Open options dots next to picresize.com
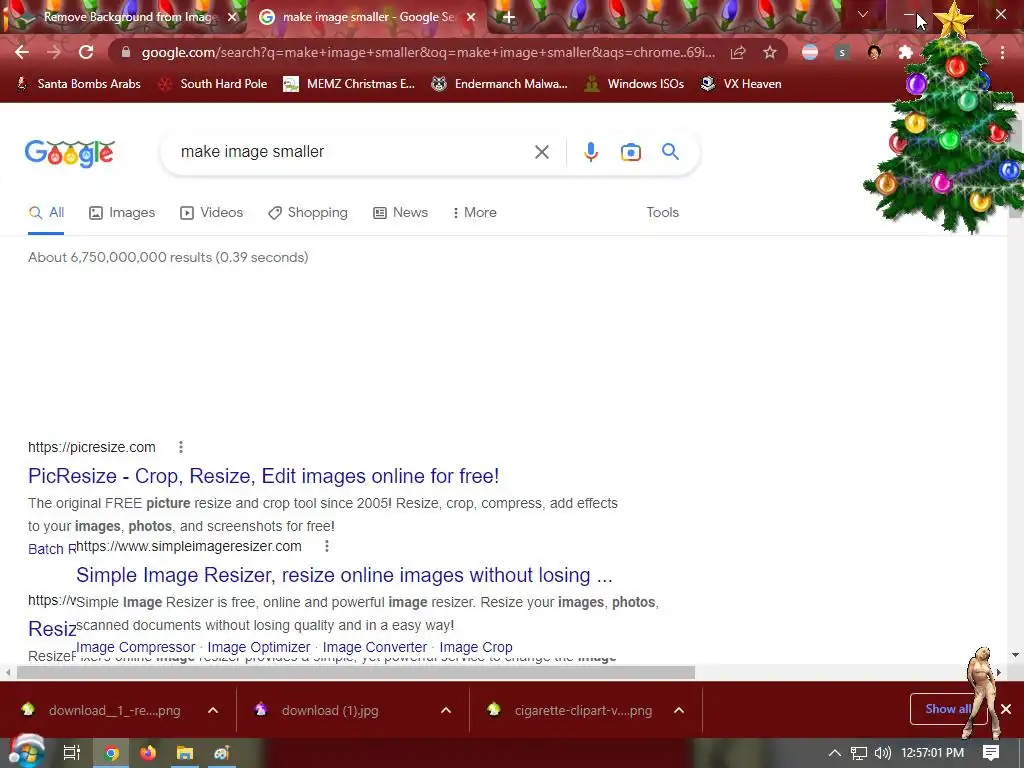The width and height of the screenshot is (1024, 768). click(181, 447)
